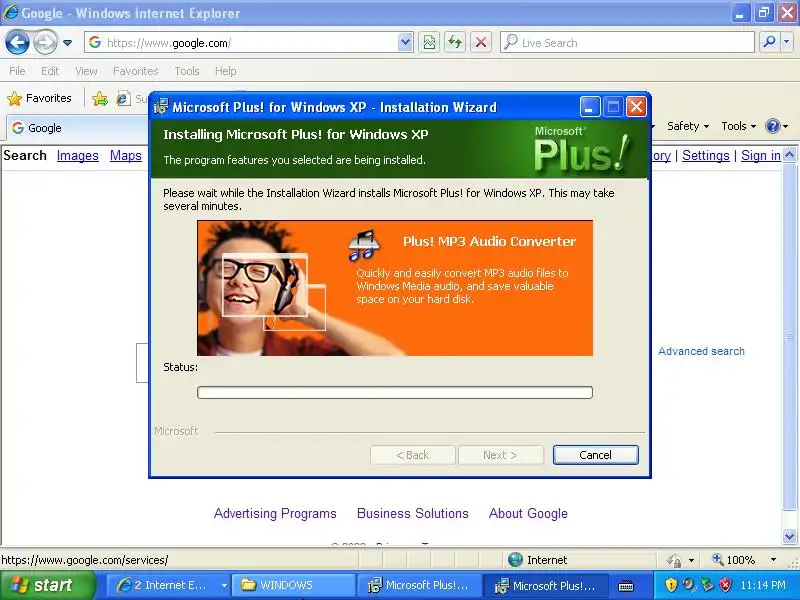Click the 100% zoom level button
Image resolution: width=800 pixels, height=600 pixels.
point(734,560)
